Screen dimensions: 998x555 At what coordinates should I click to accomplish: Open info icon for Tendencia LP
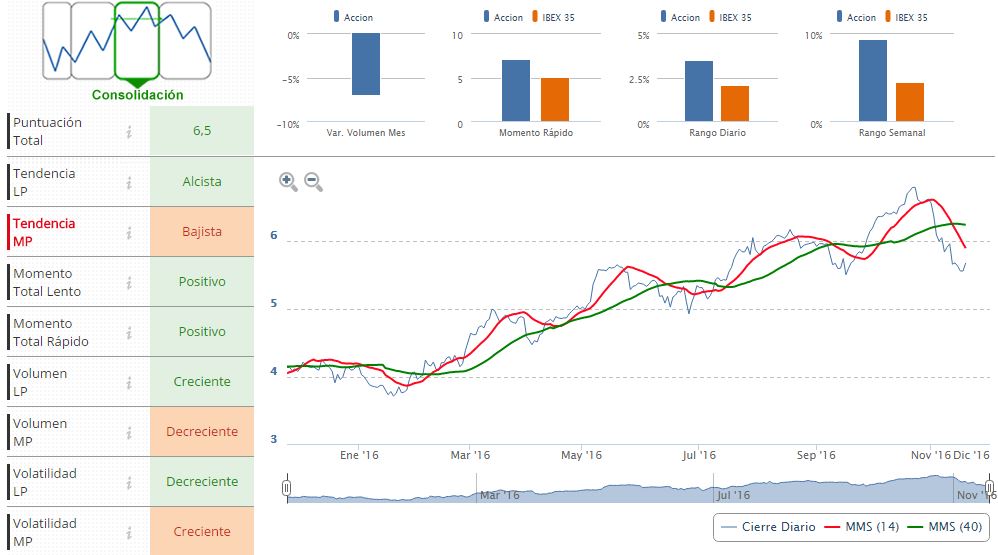129,183
